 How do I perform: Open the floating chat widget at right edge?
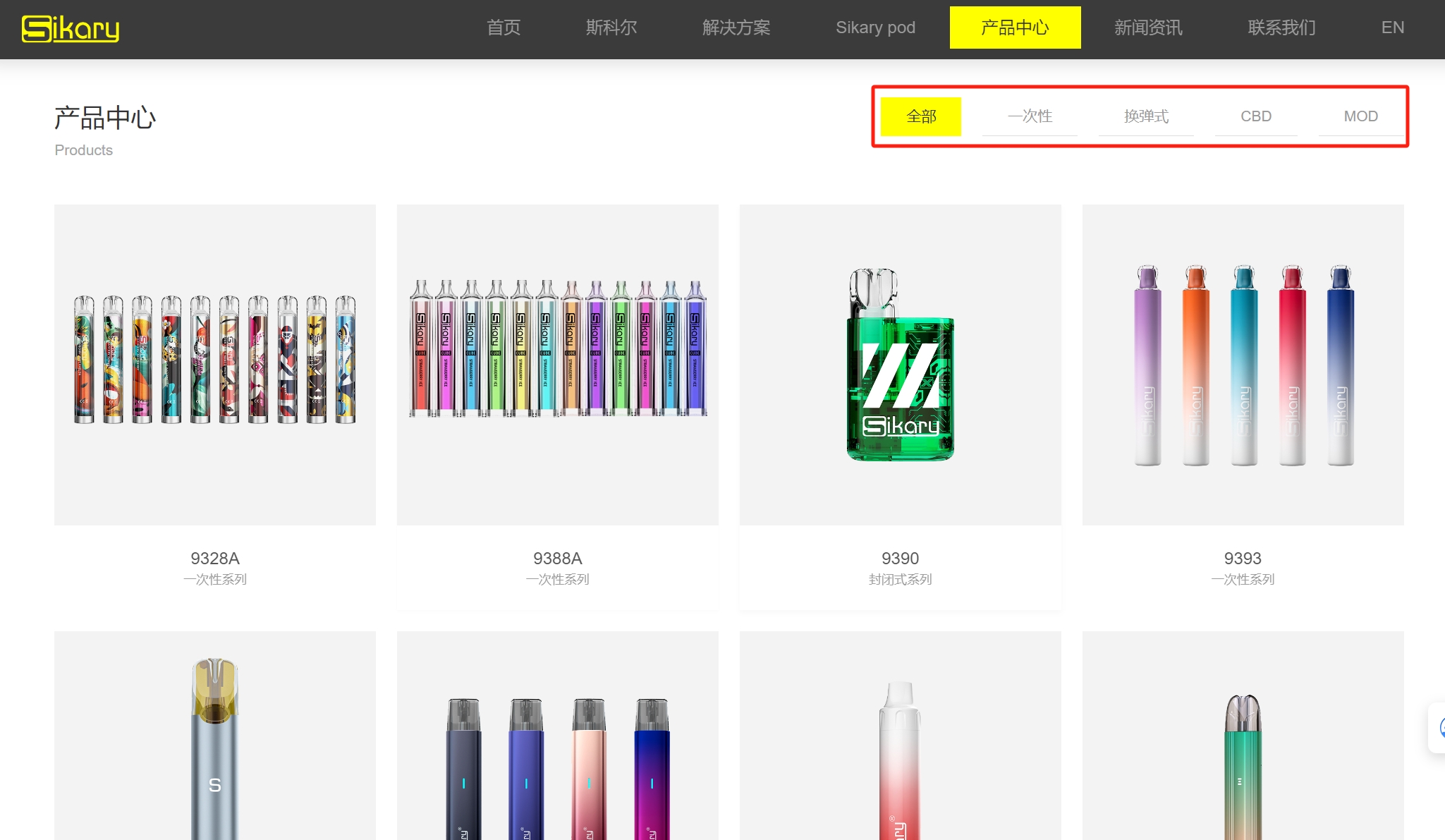(x=1437, y=727)
